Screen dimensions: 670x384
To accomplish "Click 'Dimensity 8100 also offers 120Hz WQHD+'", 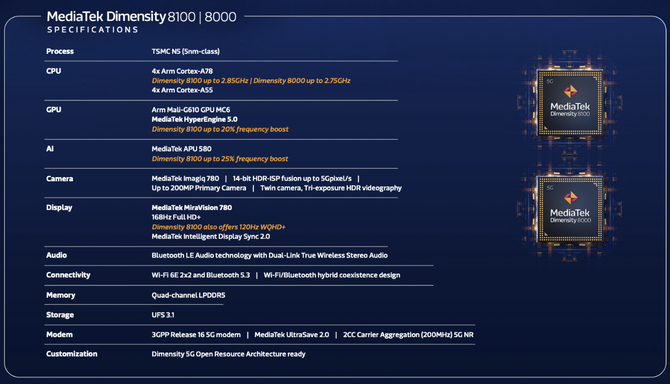I will point(218,227).
